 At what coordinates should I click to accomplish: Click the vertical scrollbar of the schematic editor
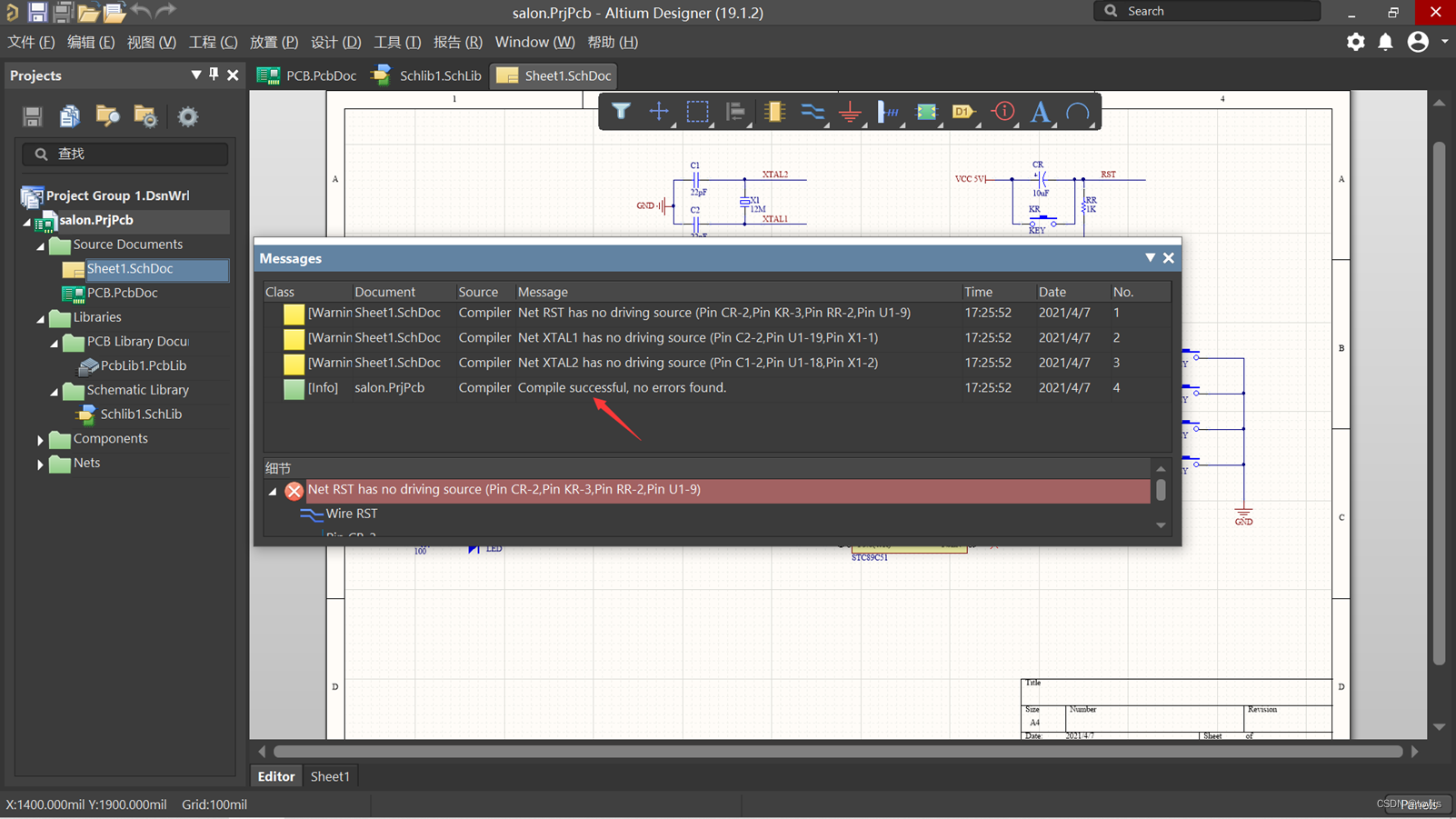click(1439, 405)
